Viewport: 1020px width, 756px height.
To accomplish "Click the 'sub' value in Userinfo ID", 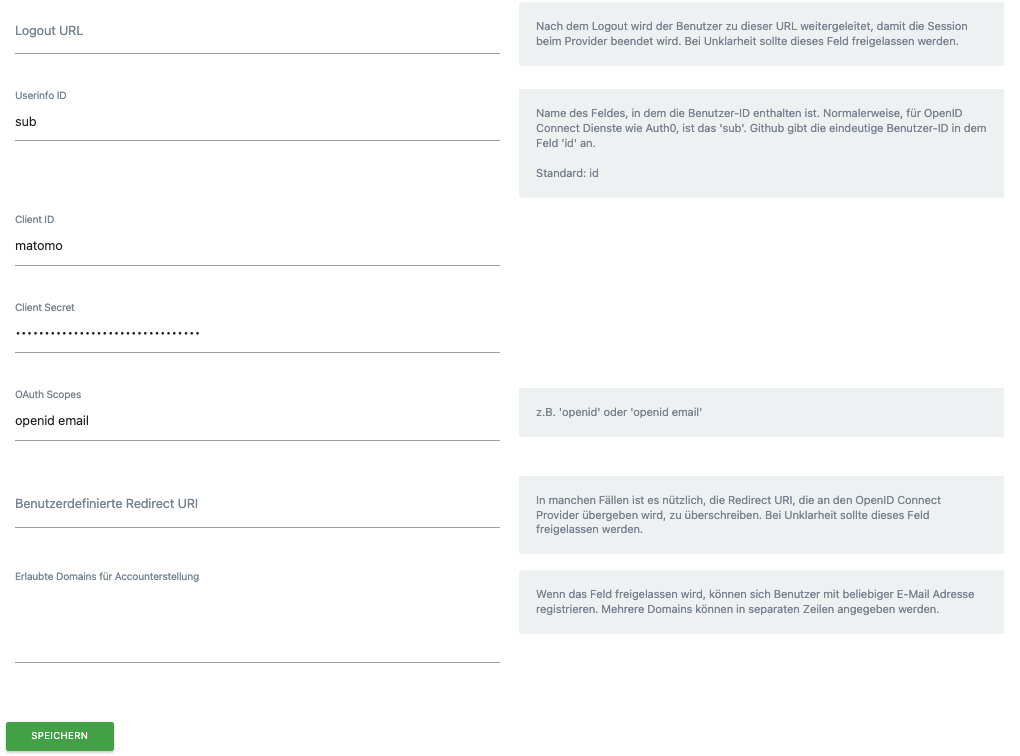I will click(x=26, y=122).
